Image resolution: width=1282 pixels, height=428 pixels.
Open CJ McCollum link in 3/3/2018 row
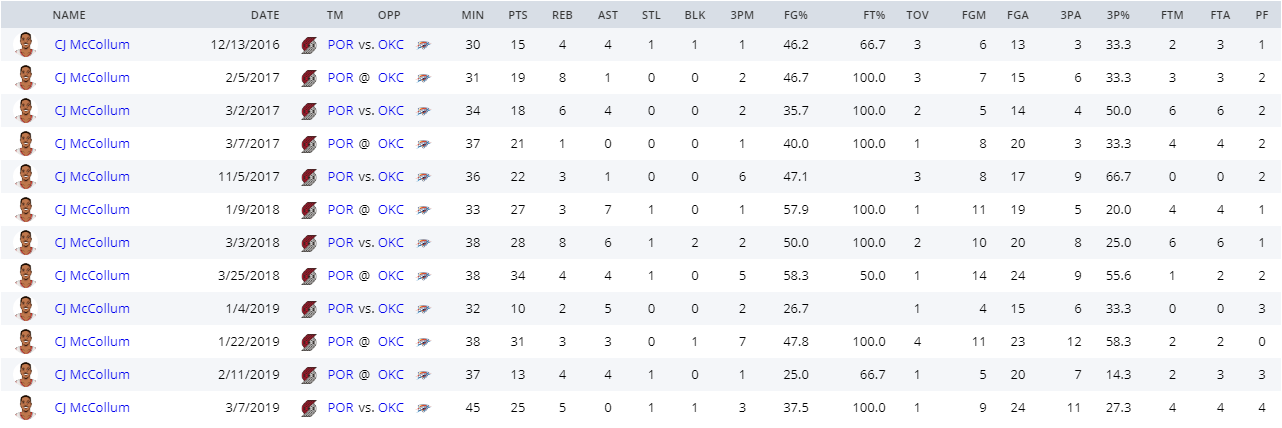92,243
